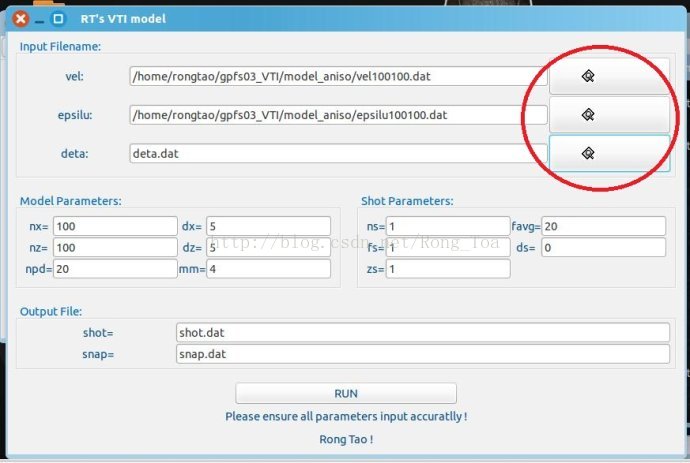Click the dz= input field
Image resolution: width=690 pixels, height=463 pixels.
pos(268,247)
